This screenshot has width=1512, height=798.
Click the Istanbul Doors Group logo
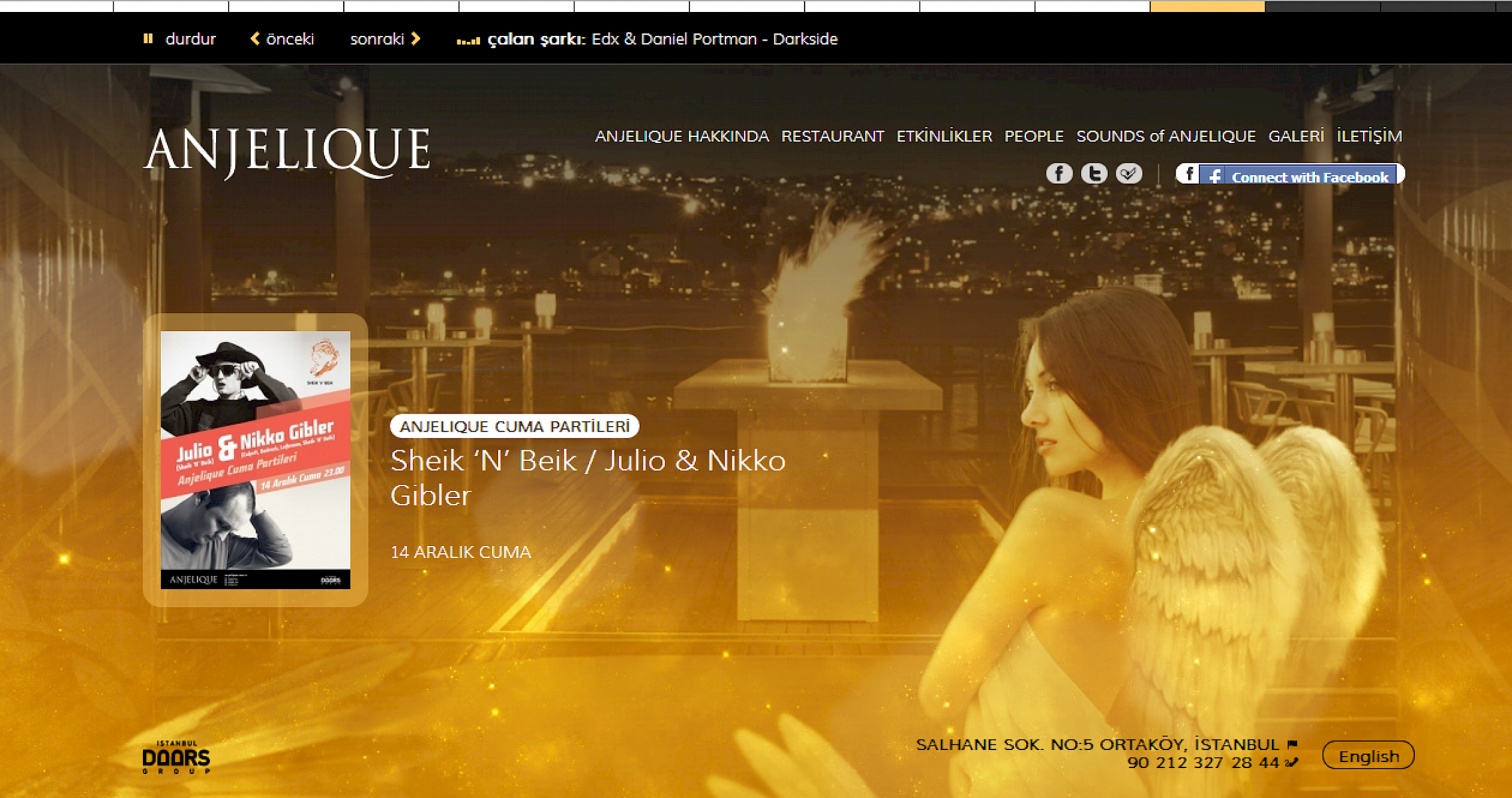pyautogui.click(x=176, y=757)
